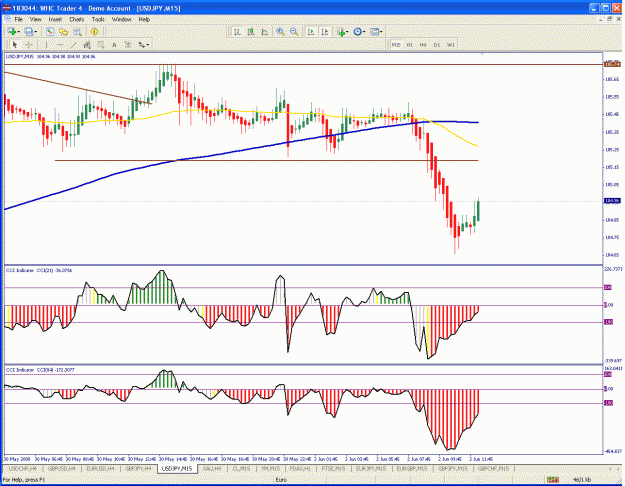This screenshot has height=486, width=625.
Task: Switch timeframe to M15
Action: (x=396, y=45)
